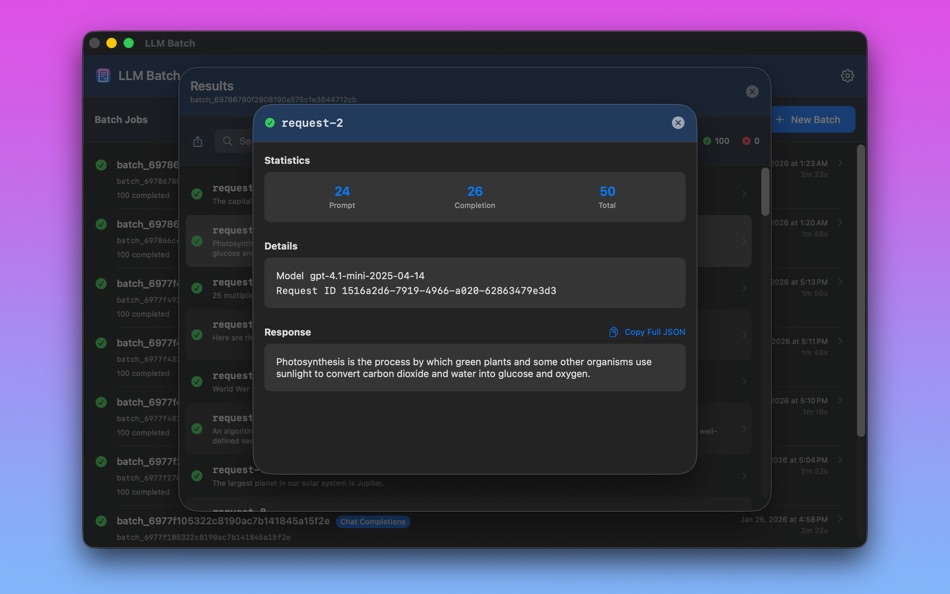Click status check icon of 4:58 PM batch
The height and width of the screenshot is (594, 950).
(x=101, y=521)
